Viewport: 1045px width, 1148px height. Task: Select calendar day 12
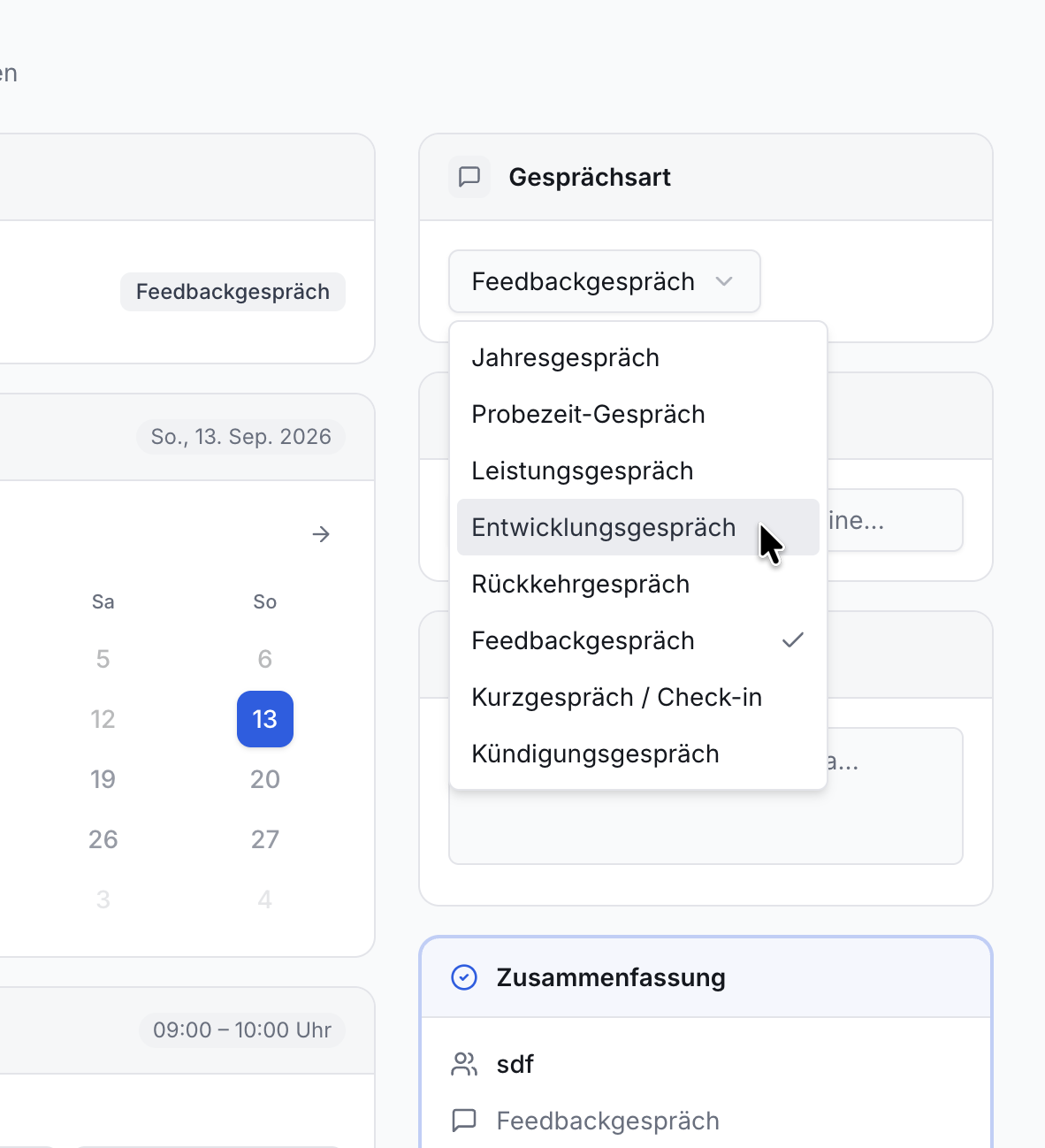(103, 719)
